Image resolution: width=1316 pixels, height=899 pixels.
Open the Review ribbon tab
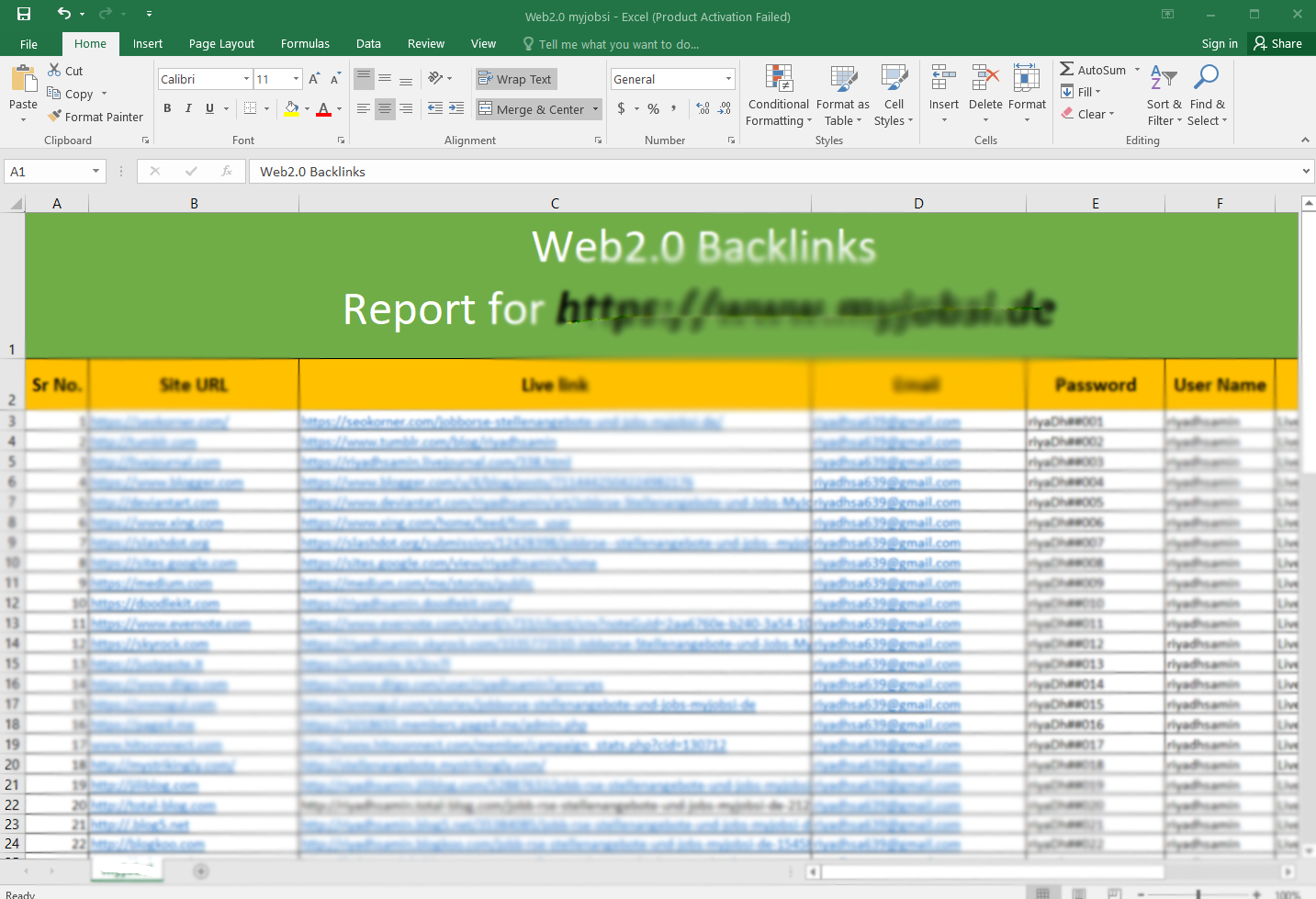[425, 43]
